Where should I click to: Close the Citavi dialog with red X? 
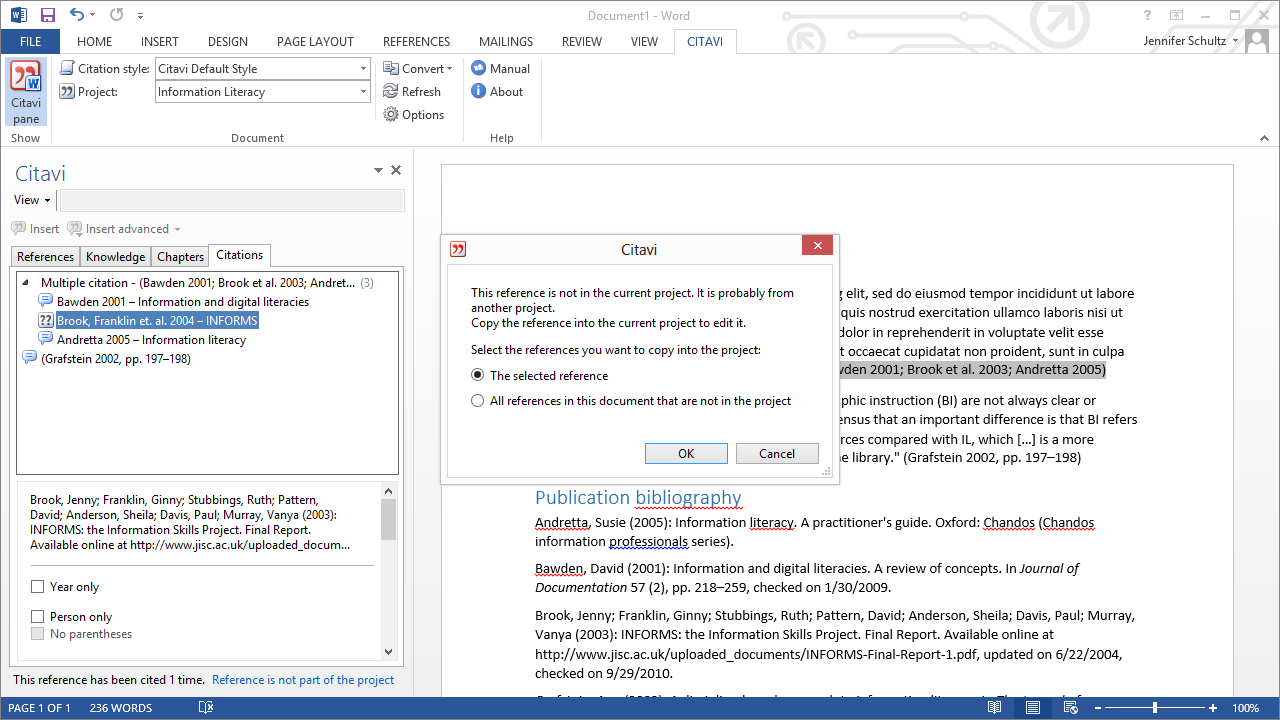tap(817, 246)
